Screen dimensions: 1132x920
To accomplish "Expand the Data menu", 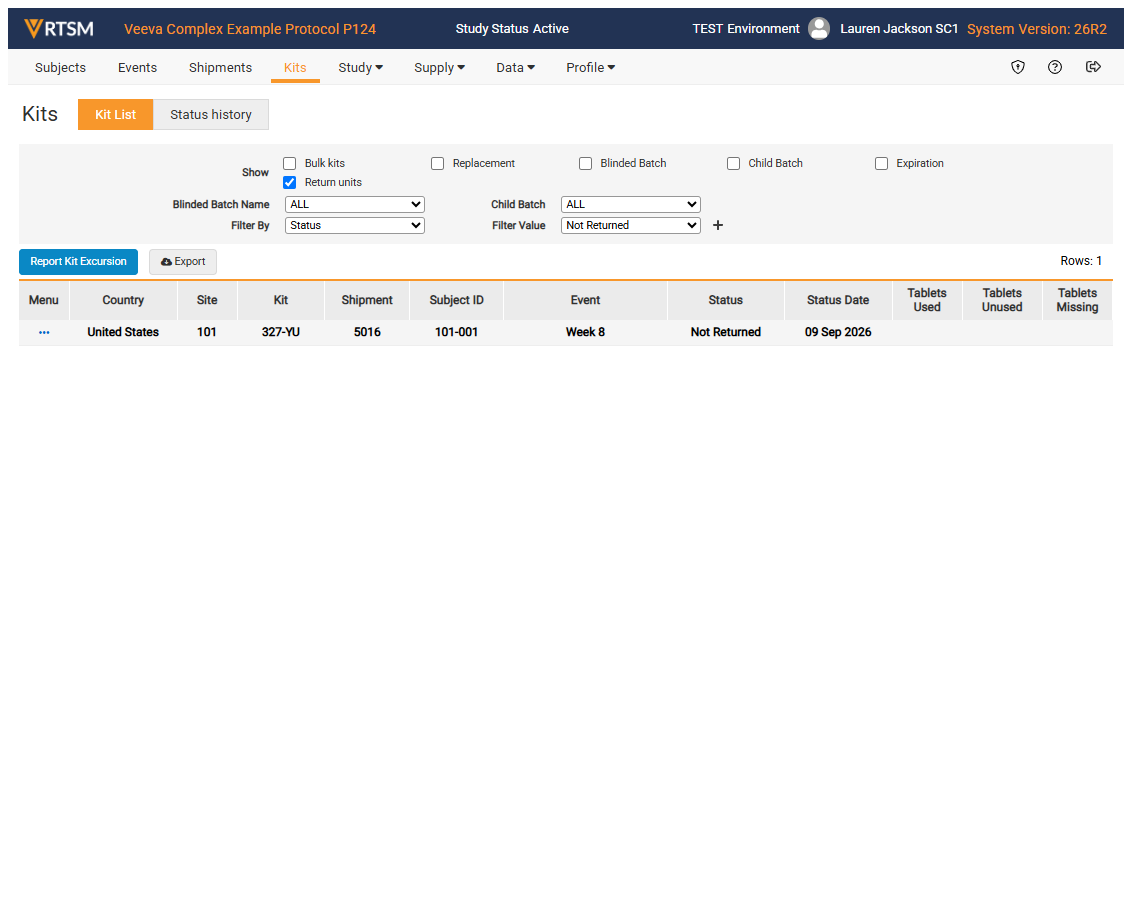I will tap(515, 67).
